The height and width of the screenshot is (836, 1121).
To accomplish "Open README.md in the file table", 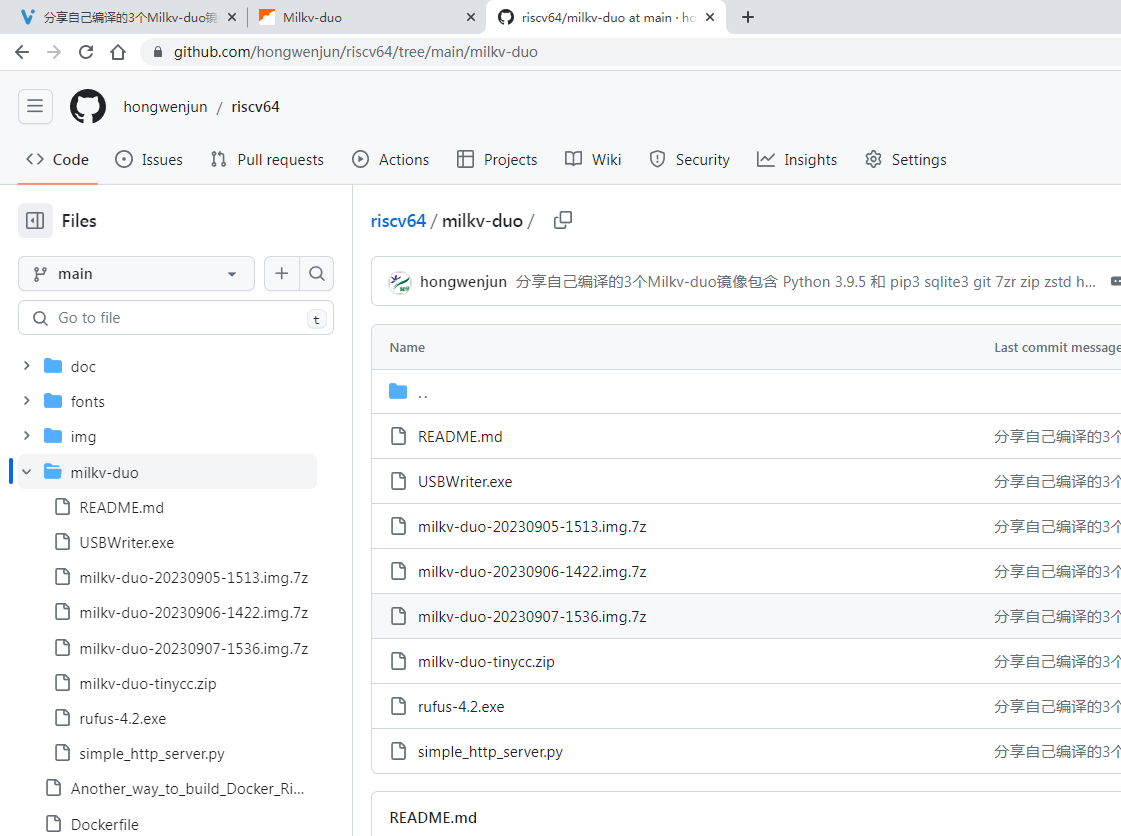I will 460,436.
